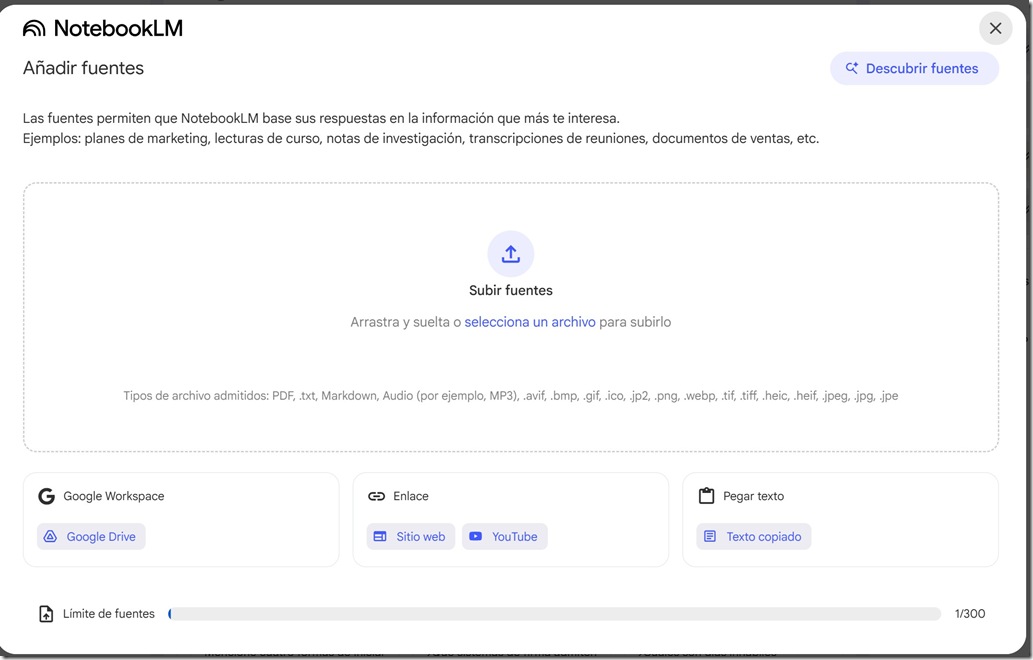Click the Google Drive triangle icon

pos(50,536)
